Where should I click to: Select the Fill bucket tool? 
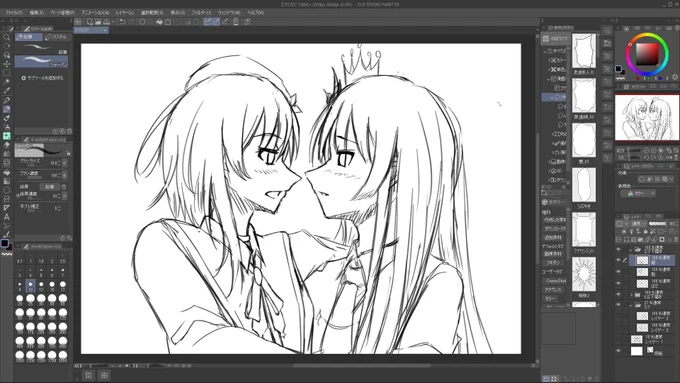coord(7,172)
